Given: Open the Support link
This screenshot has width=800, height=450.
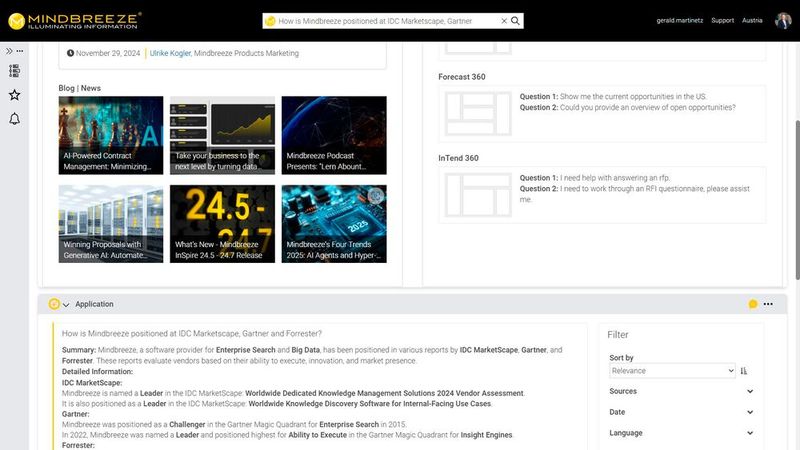Looking at the screenshot, I should point(722,20).
